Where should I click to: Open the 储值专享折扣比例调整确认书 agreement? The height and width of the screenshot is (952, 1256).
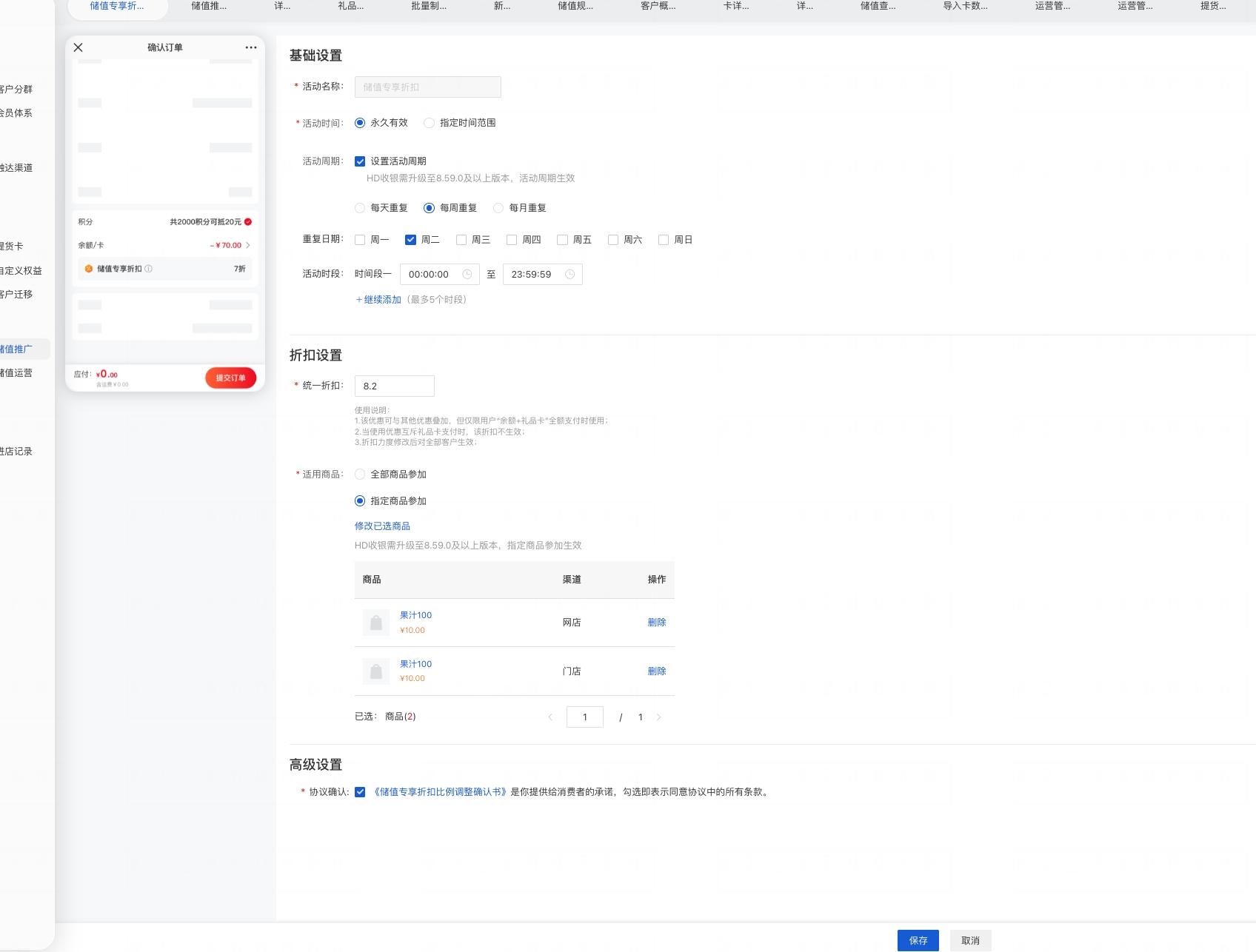click(441, 792)
